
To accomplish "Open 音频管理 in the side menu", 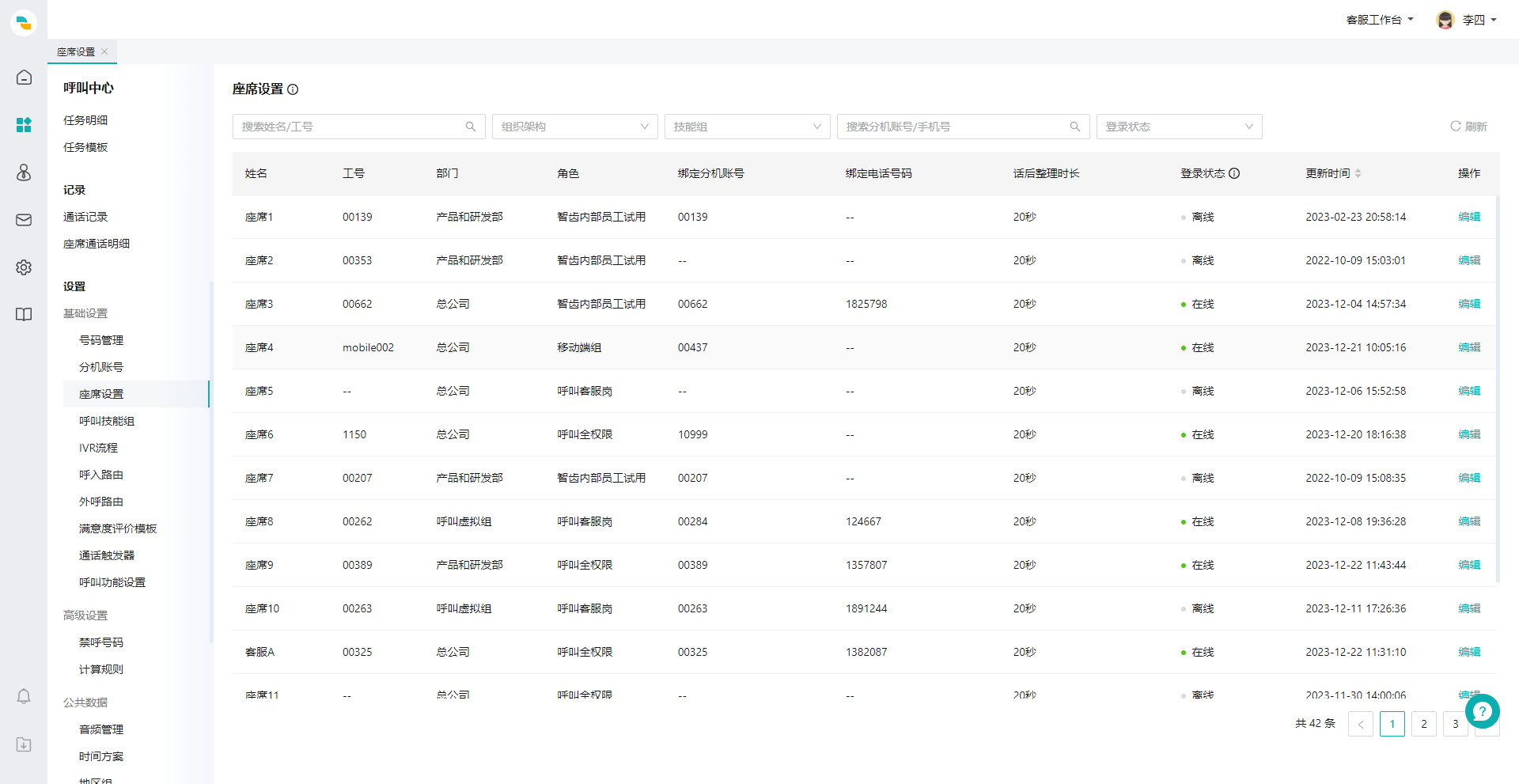I will (x=101, y=729).
